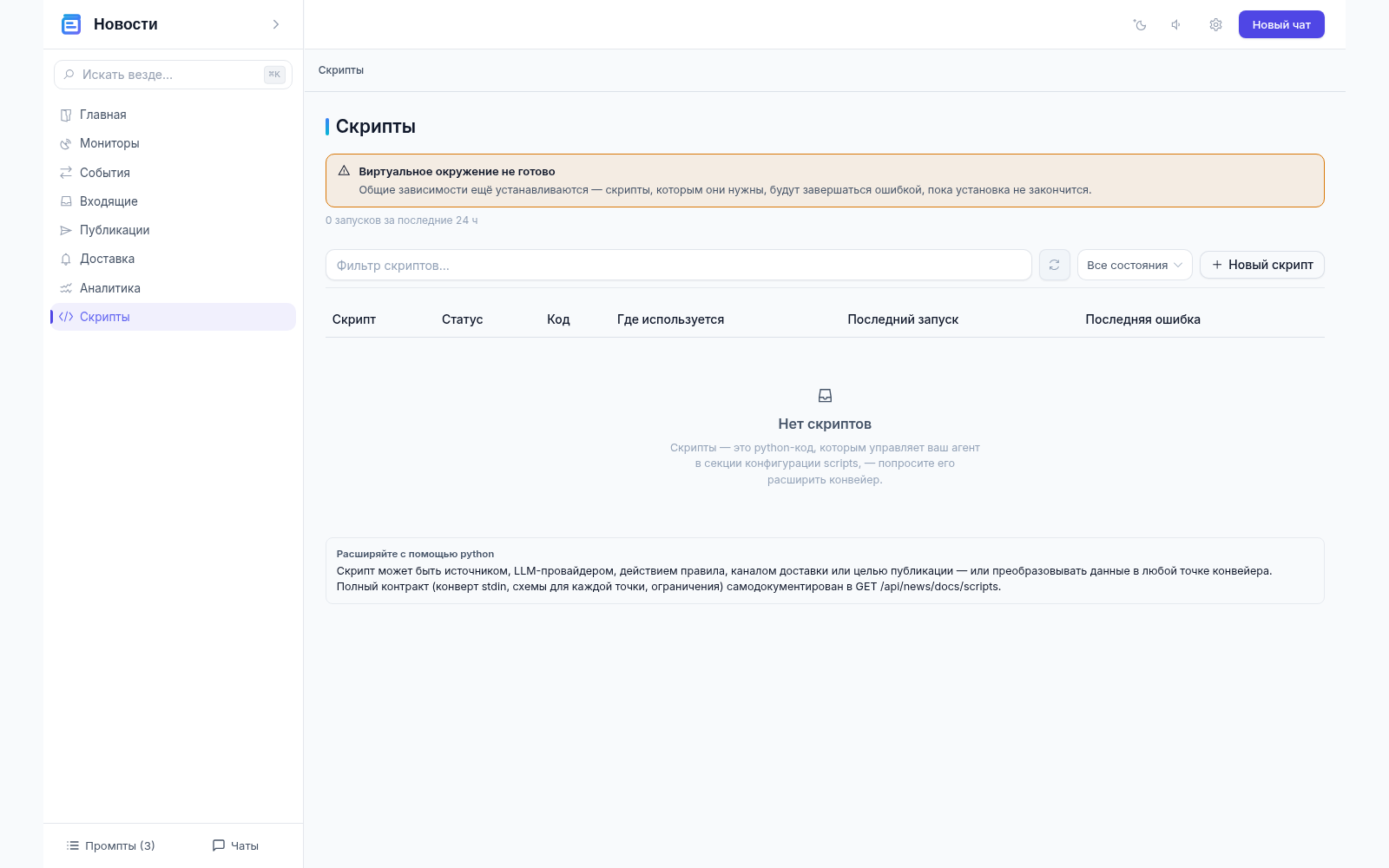1389x868 pixels.
Task: Click the Главная sidebar icon
Action: click(x=66, y=115)
